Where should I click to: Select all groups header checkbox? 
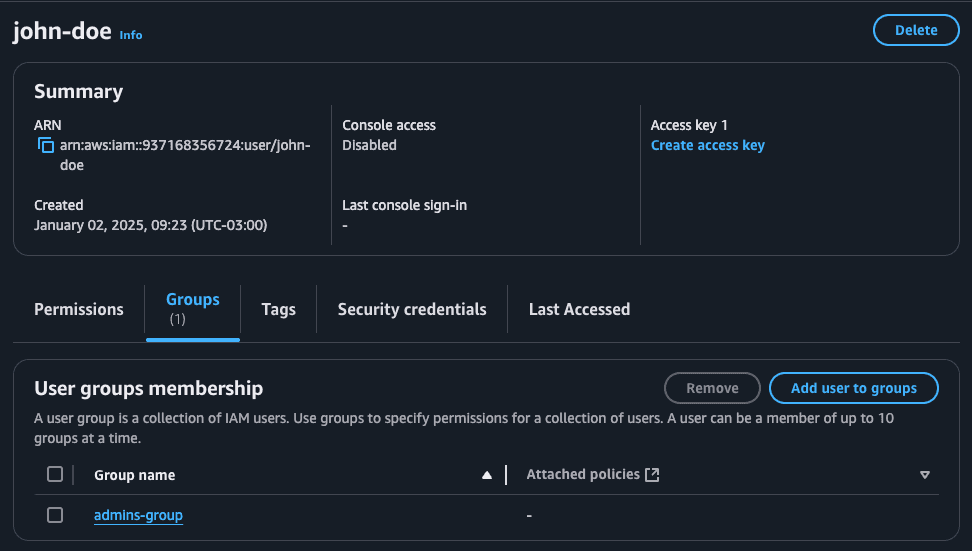55,474
